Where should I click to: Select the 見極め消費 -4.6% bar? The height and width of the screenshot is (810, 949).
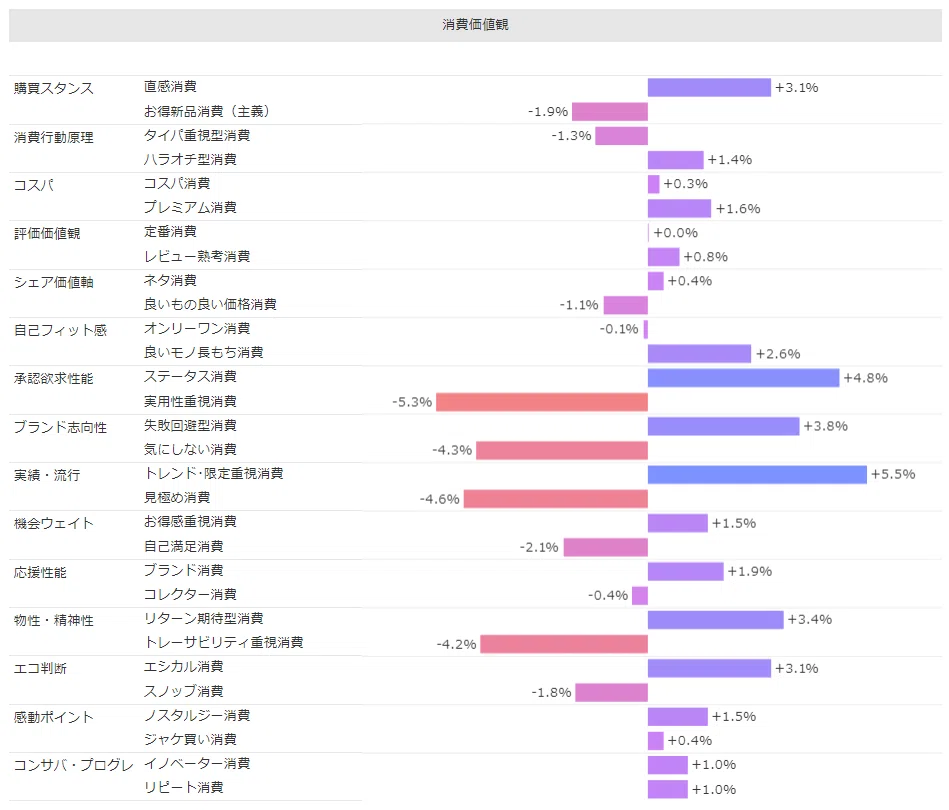556,499
